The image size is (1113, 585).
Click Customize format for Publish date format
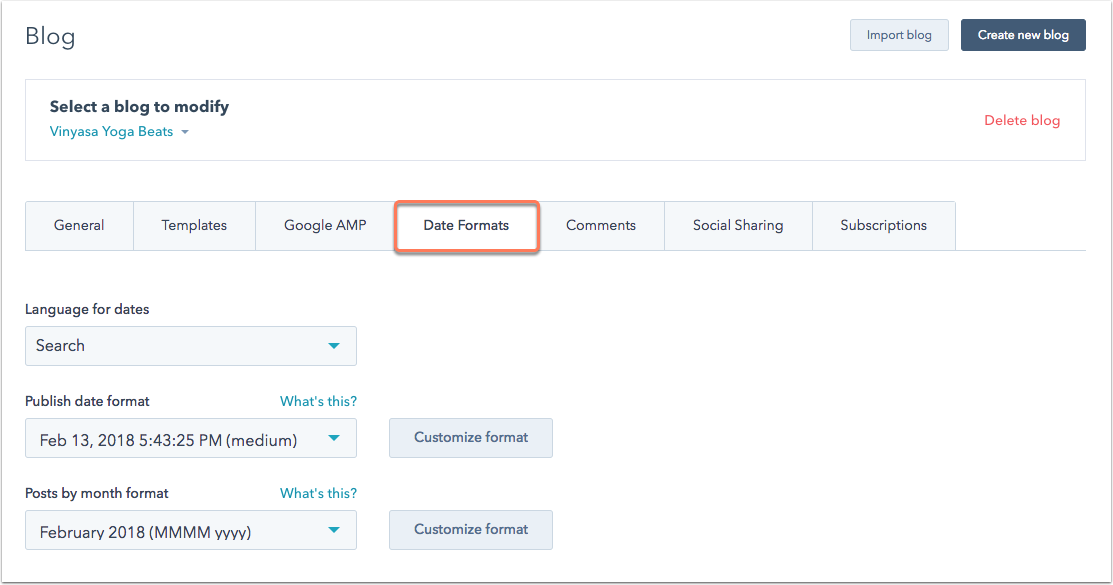tap(471, 438)
